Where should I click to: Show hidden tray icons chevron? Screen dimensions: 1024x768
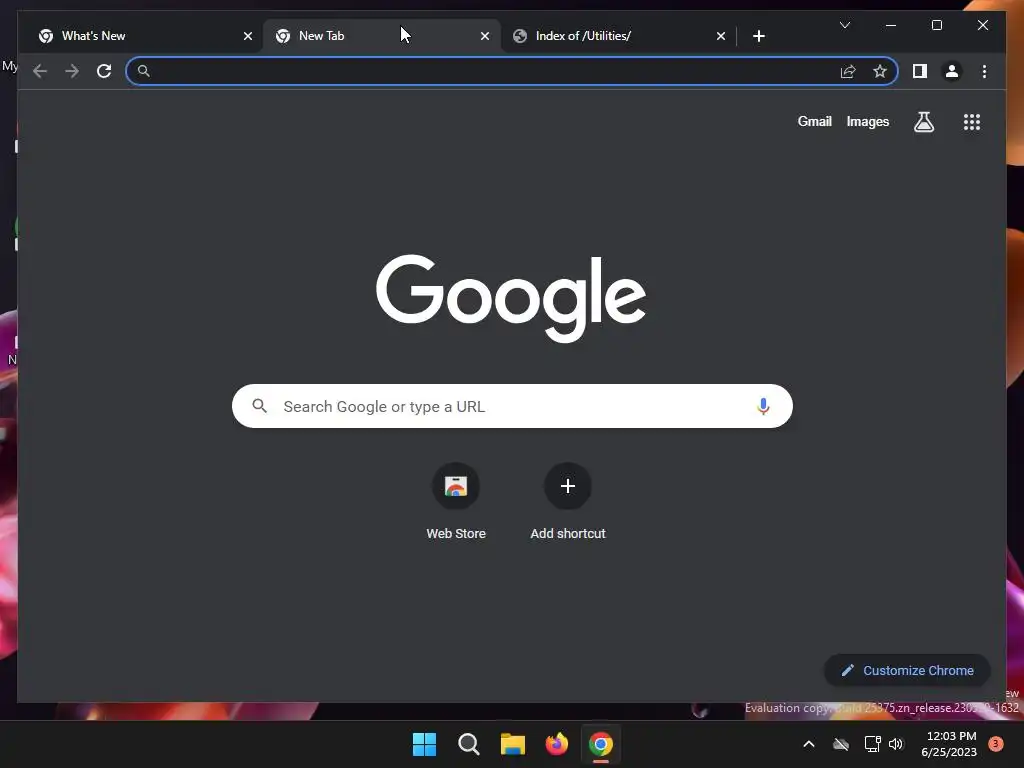click(x=808, y=744)
